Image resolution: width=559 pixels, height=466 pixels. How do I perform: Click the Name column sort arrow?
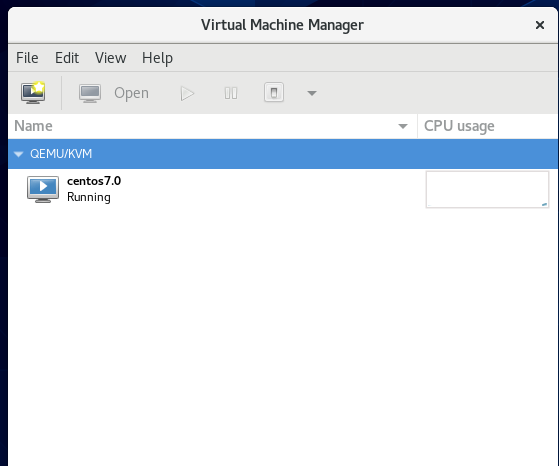[x=403, y=126]
